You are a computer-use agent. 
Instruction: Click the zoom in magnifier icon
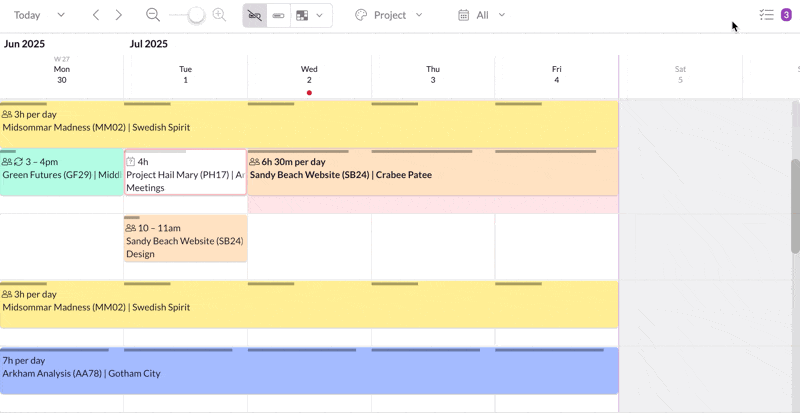click(219, 15)
